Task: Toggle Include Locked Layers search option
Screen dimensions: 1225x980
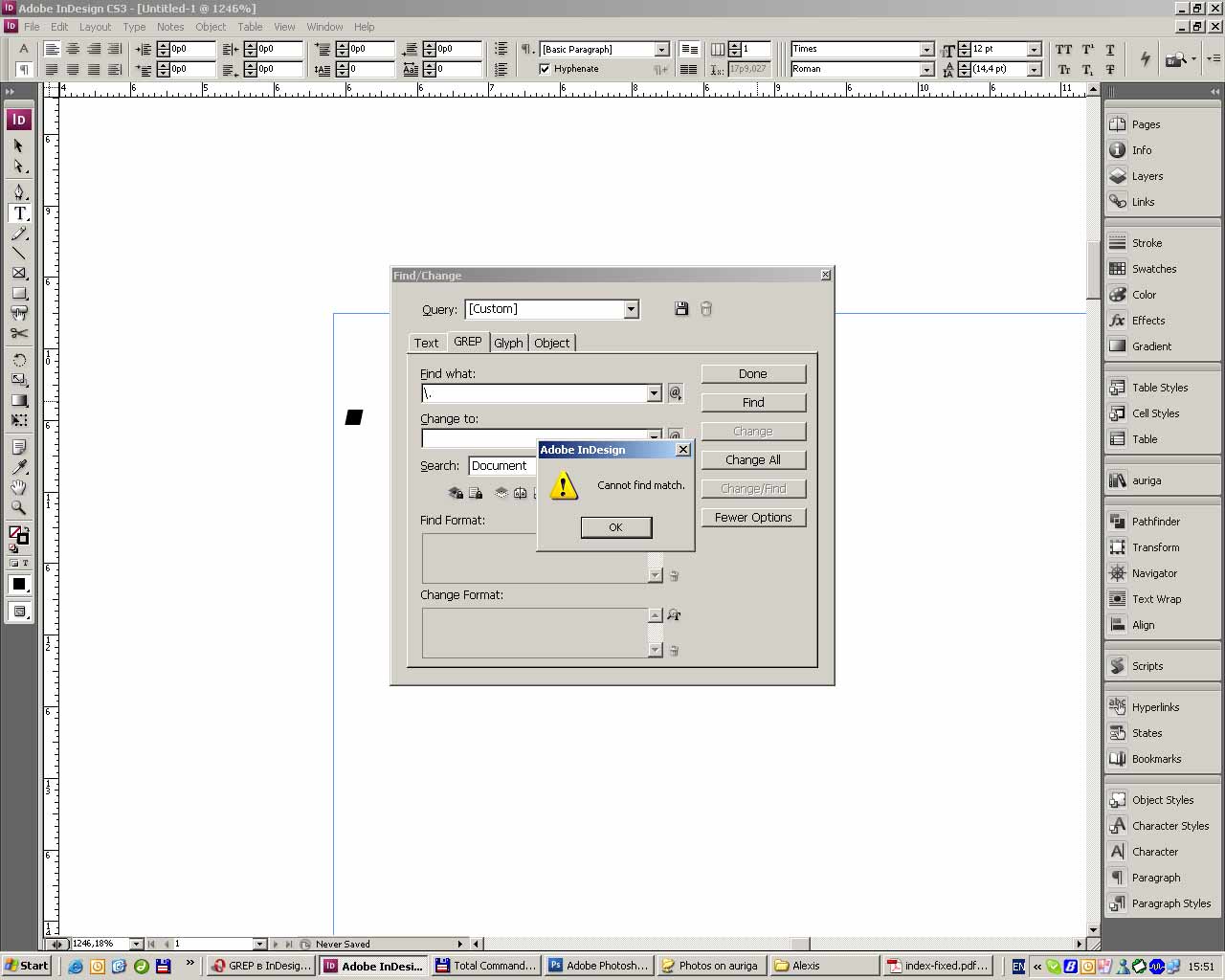Action: click(x=456, y=493)
